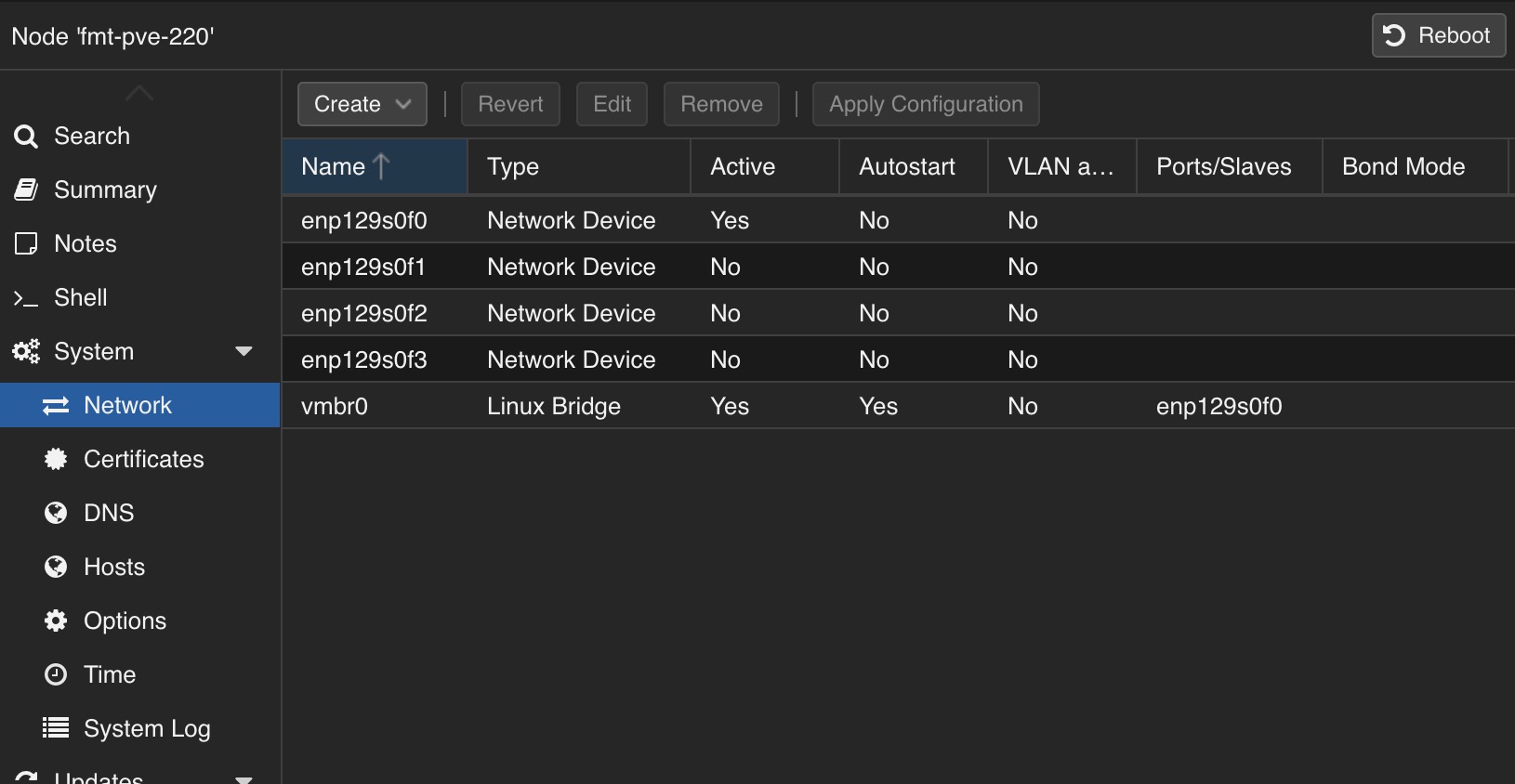Click the Search magnifier icon in sidebar
This screenshot has width=1515, height=784.
pyautogui.click(x=26, y=137)
